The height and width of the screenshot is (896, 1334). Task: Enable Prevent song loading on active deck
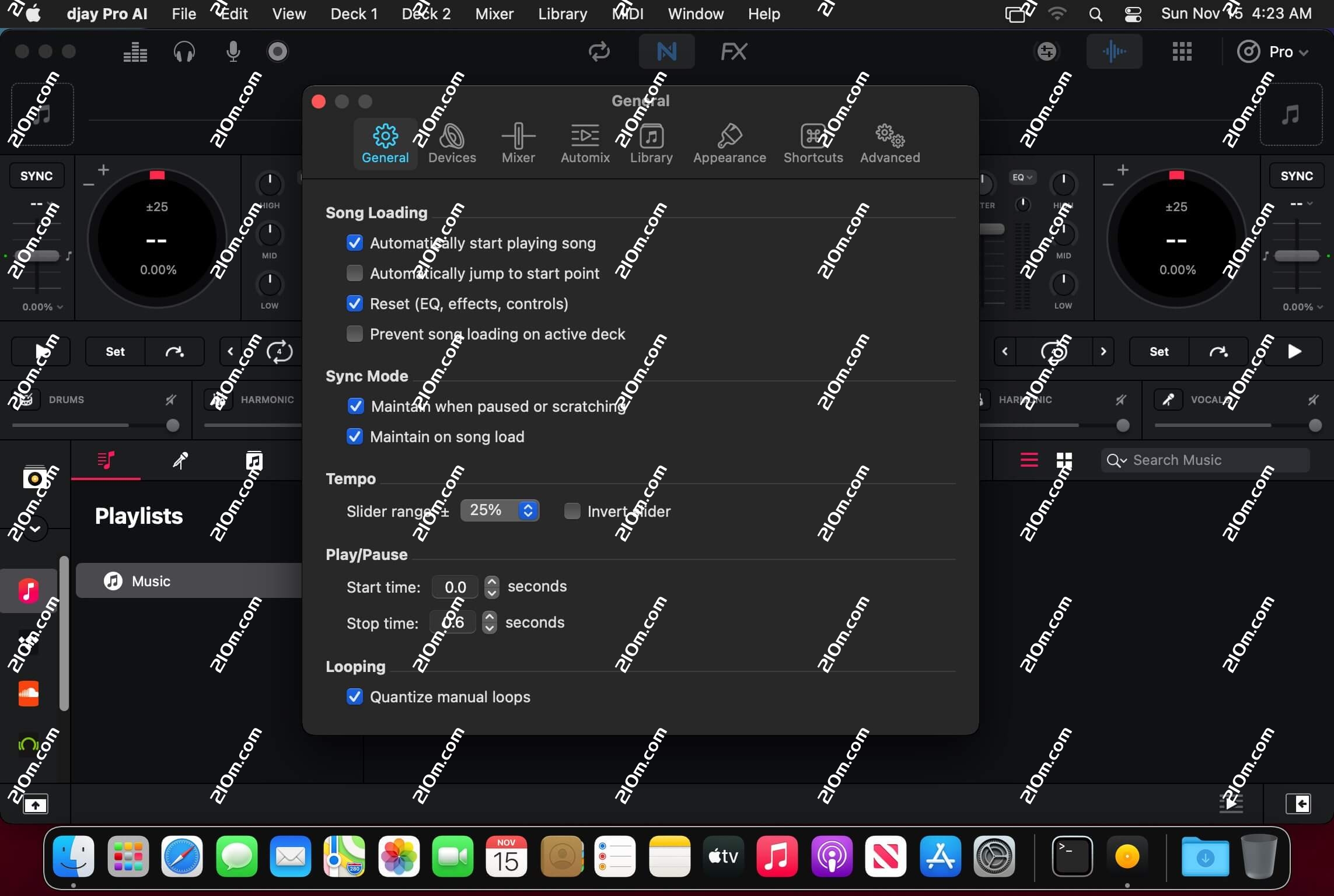[355, 334]
